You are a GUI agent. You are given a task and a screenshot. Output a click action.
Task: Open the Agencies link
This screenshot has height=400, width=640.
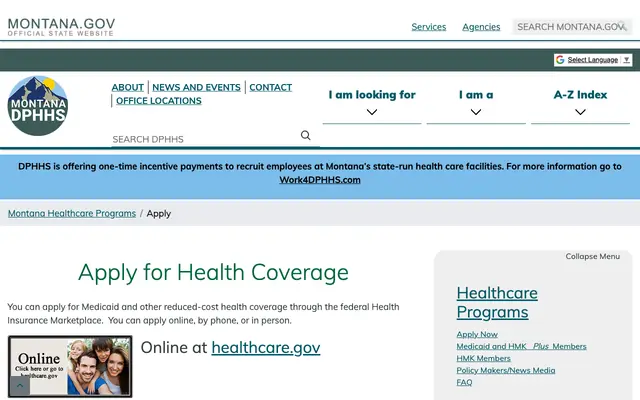pyautogui.click(x=481, y=27)
